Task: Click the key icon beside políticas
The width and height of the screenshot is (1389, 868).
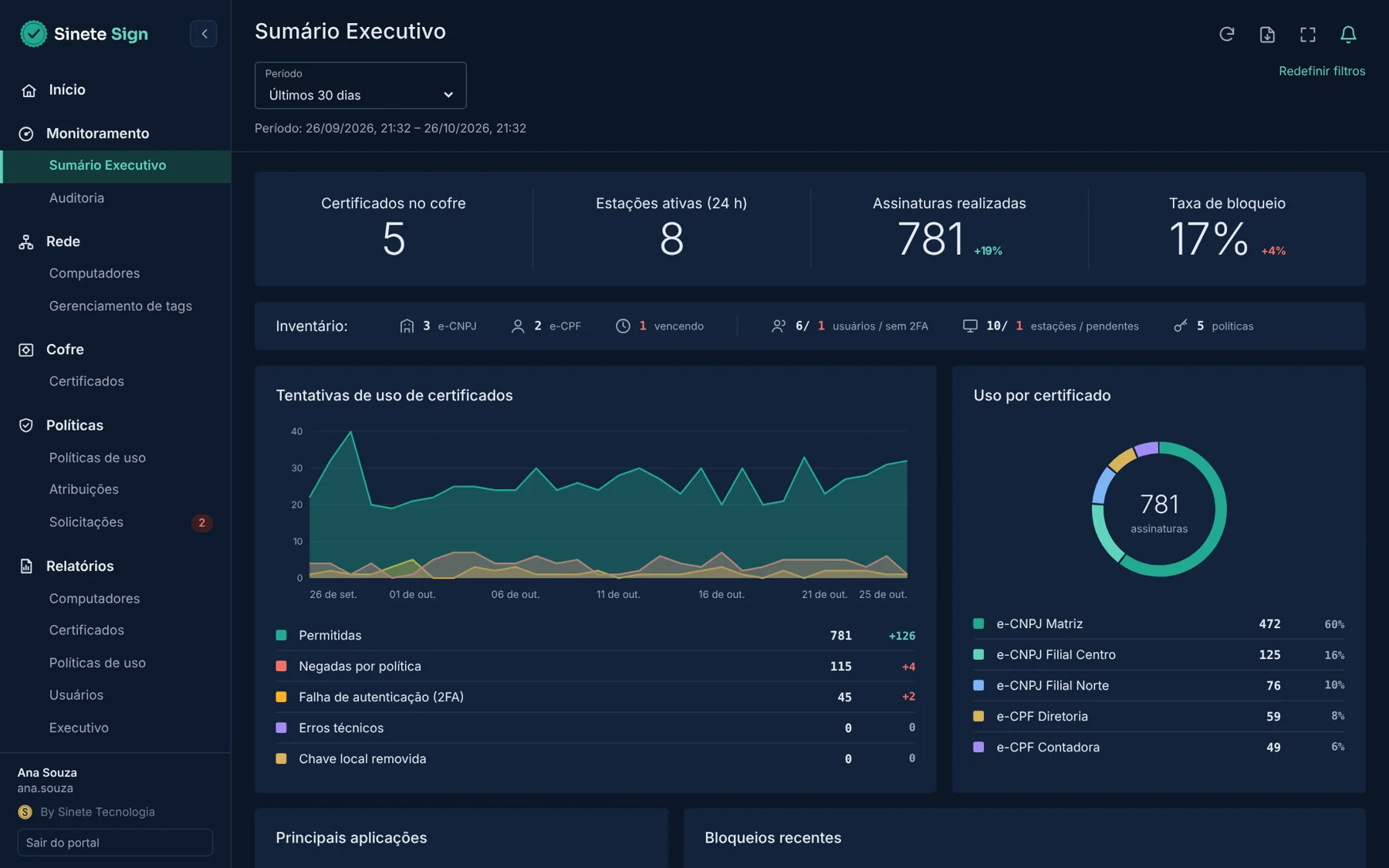Action: [1181, 326]
